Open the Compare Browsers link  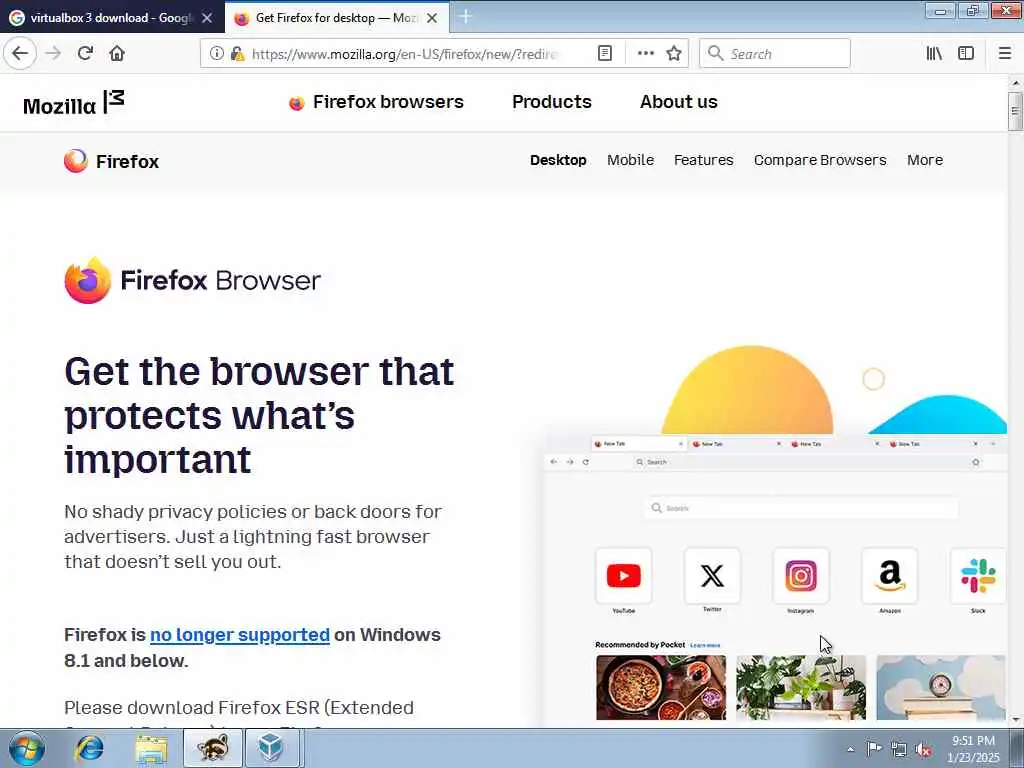click(x=820, y=160)
